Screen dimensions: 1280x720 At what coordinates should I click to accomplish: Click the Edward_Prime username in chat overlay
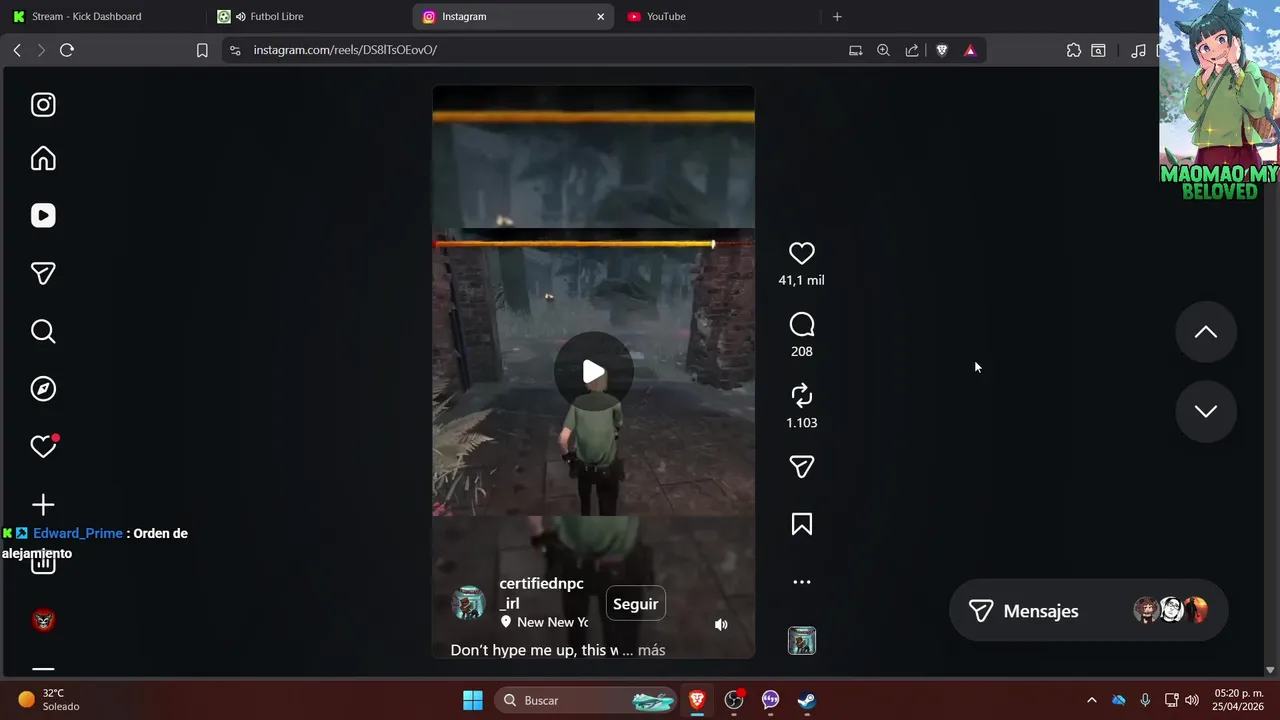tap(78, 534)
